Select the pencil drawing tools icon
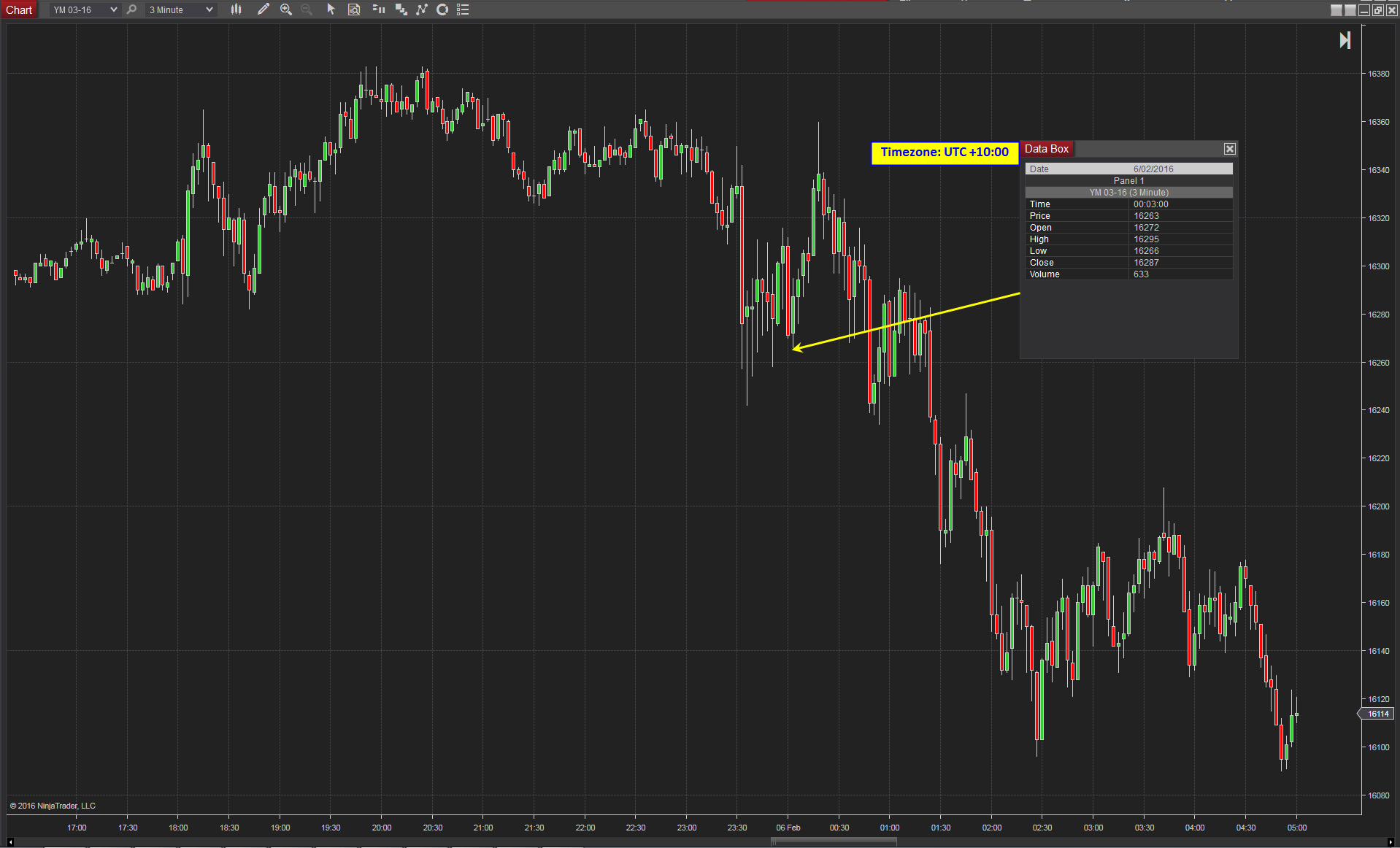 pos(263,9)
